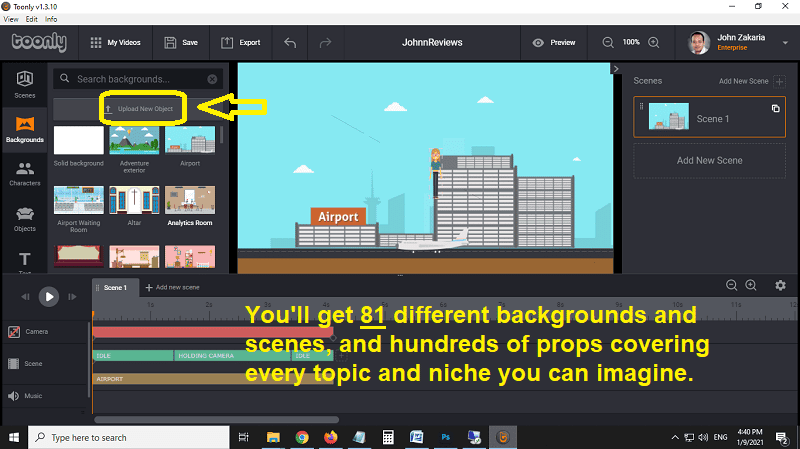Click the large Add New Scene box
The image size is (800, 449).
click(x=709, y=160)
